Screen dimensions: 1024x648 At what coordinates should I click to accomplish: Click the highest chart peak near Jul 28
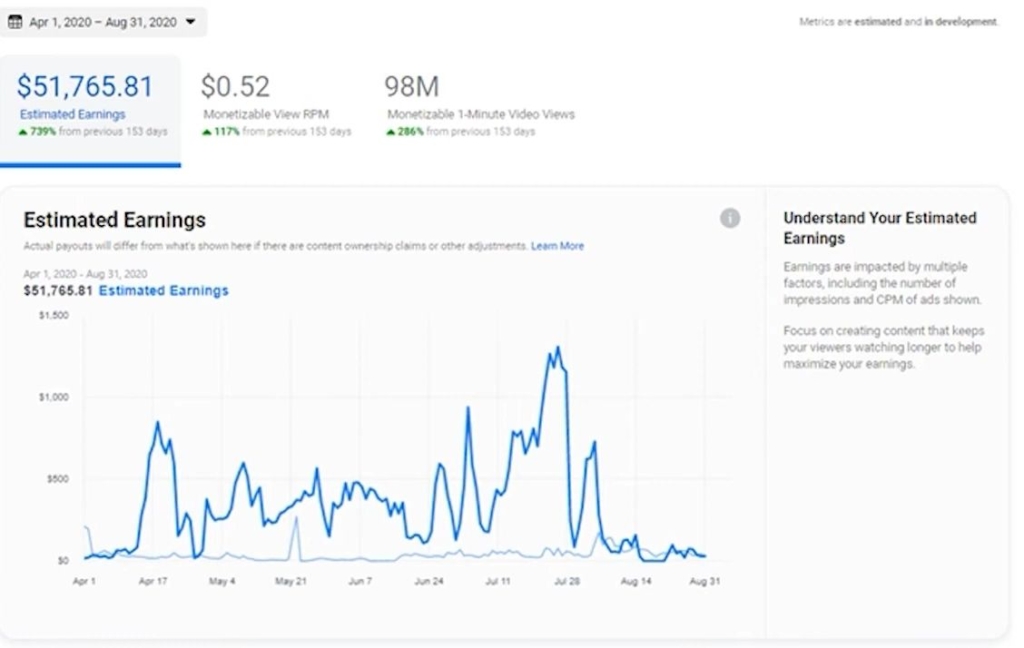(557, 348)
